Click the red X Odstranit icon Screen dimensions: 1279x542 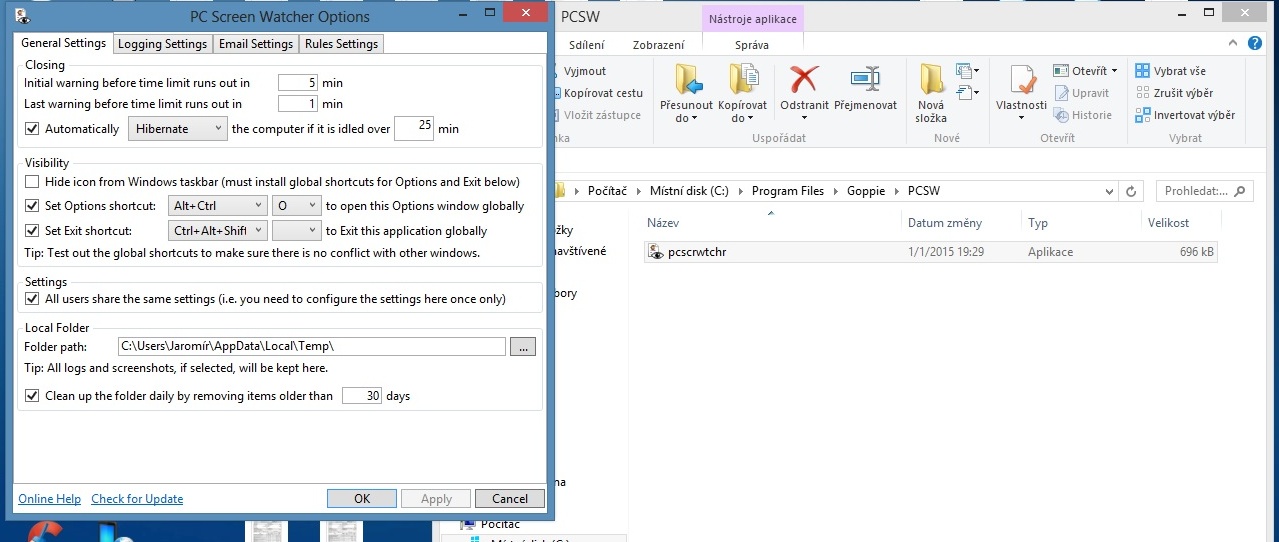(804, 80)
